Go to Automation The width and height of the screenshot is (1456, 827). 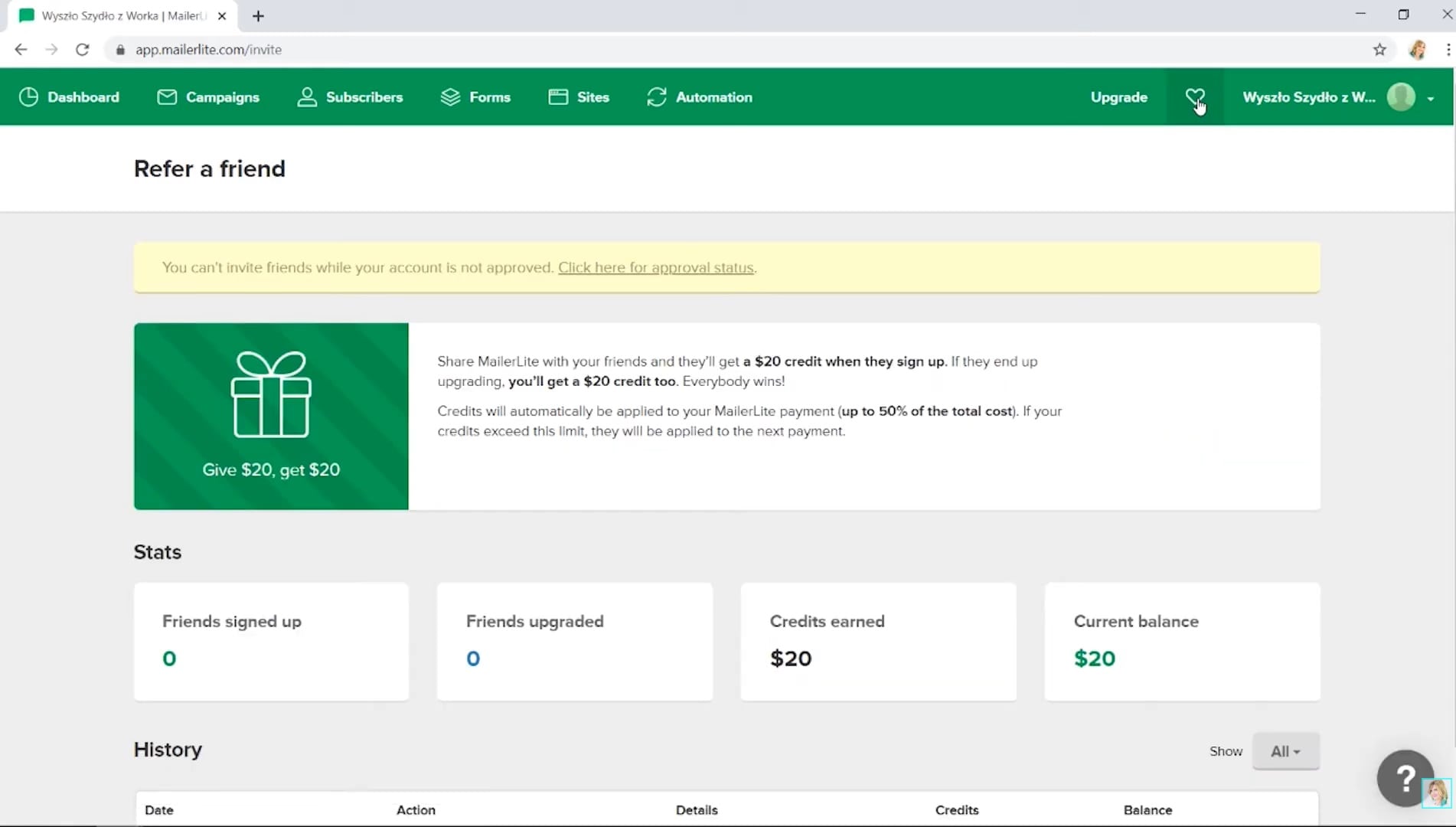pos(700,97)
